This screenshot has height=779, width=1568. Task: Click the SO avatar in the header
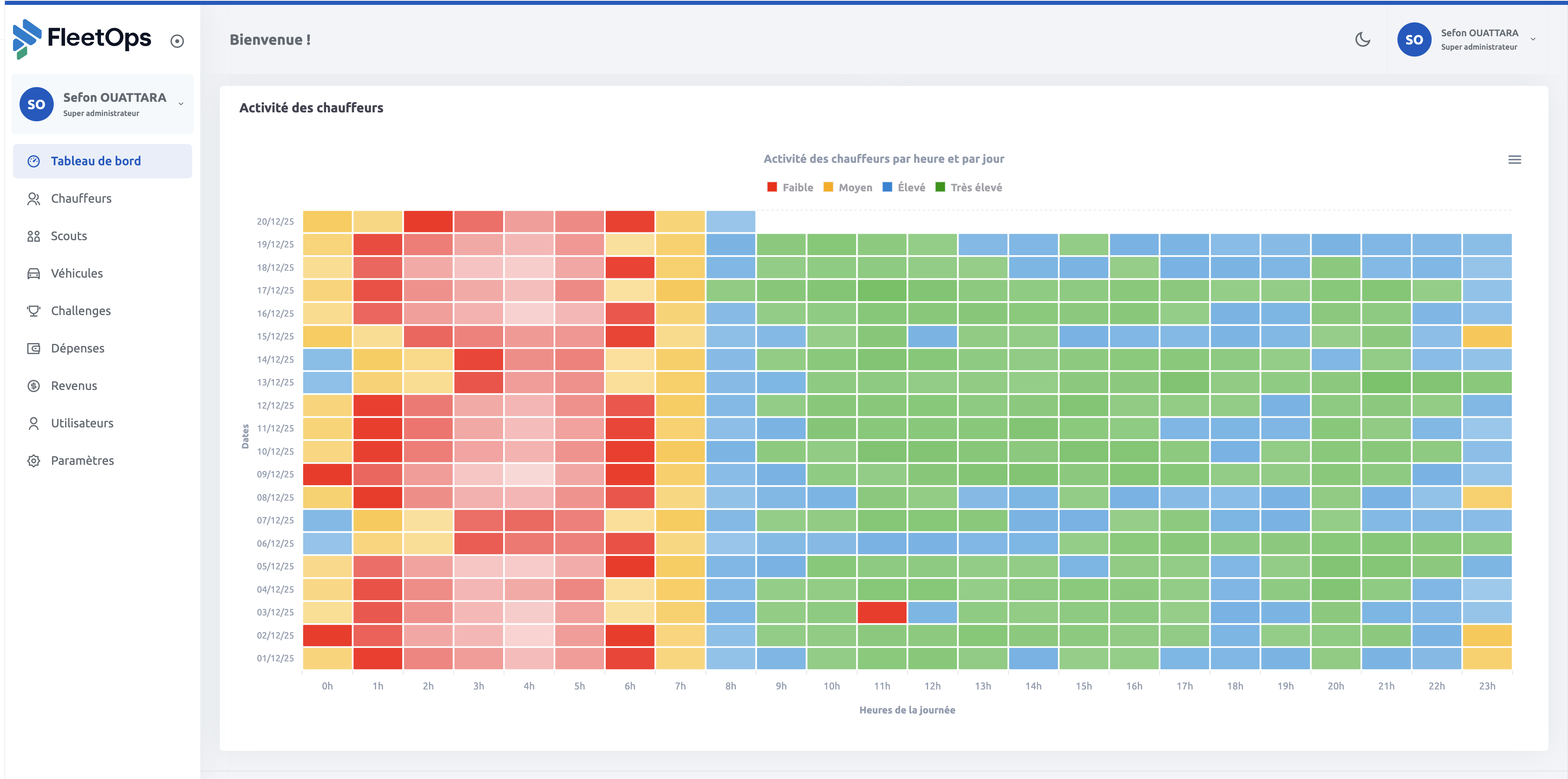coord(1414,39)
